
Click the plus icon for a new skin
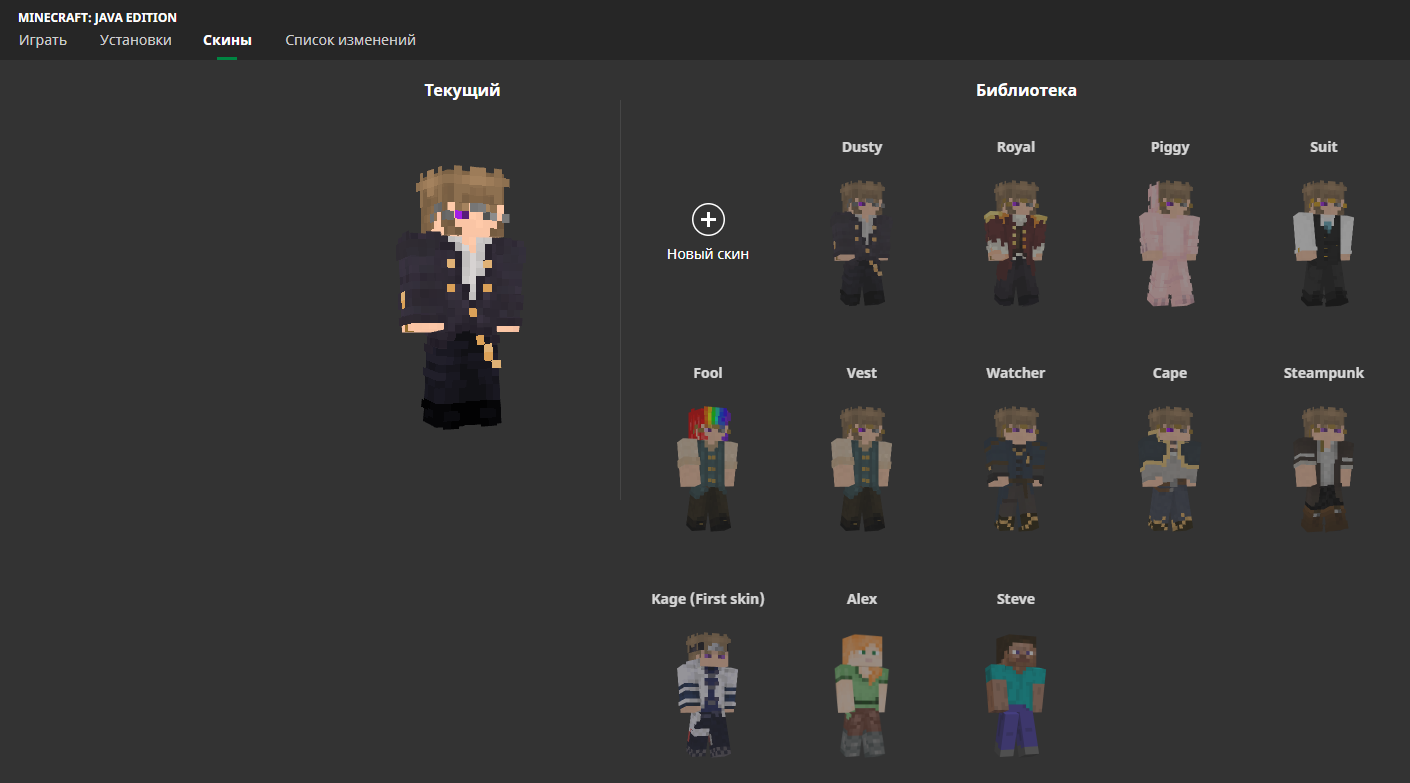coord(708,219)
